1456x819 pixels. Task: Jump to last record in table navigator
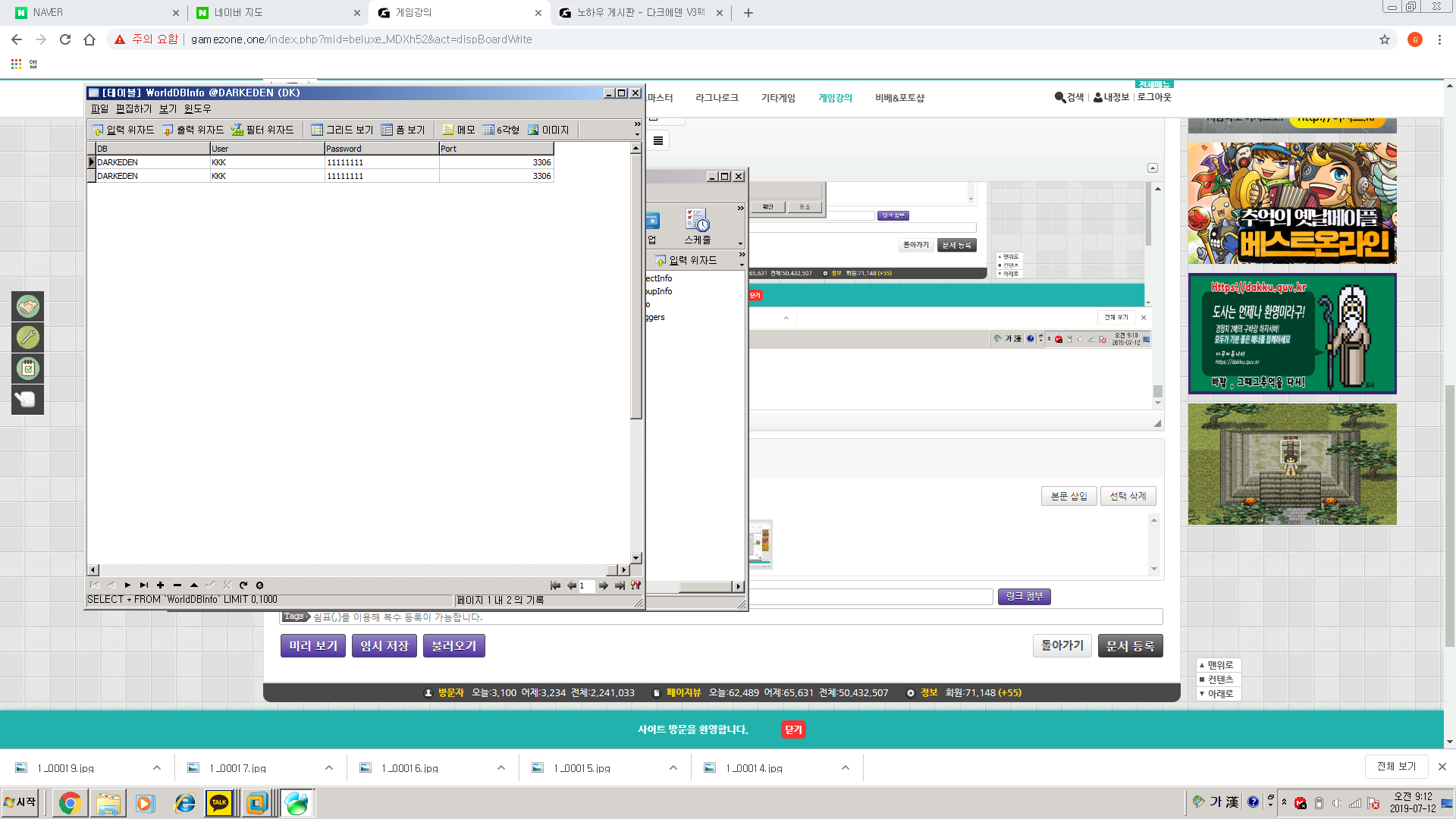tap(144, 585)
